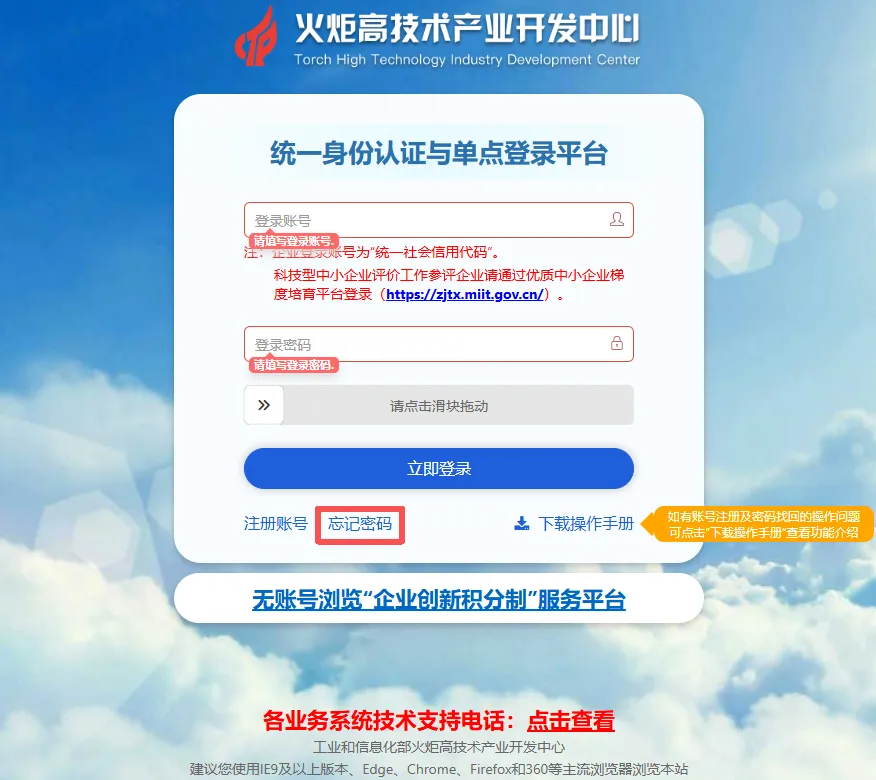The height and width of the screenshot is (780, 876).
Task: Open the 注册账号 link
Action: [275, 524]
